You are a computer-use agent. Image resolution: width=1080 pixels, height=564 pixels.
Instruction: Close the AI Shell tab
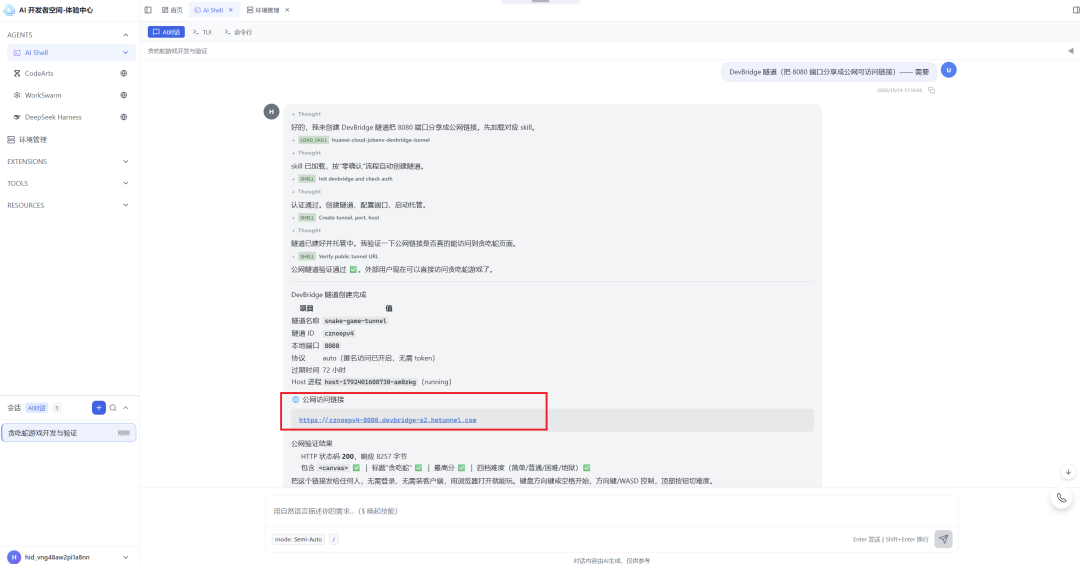pyautogui.click(x=231, y=10)
